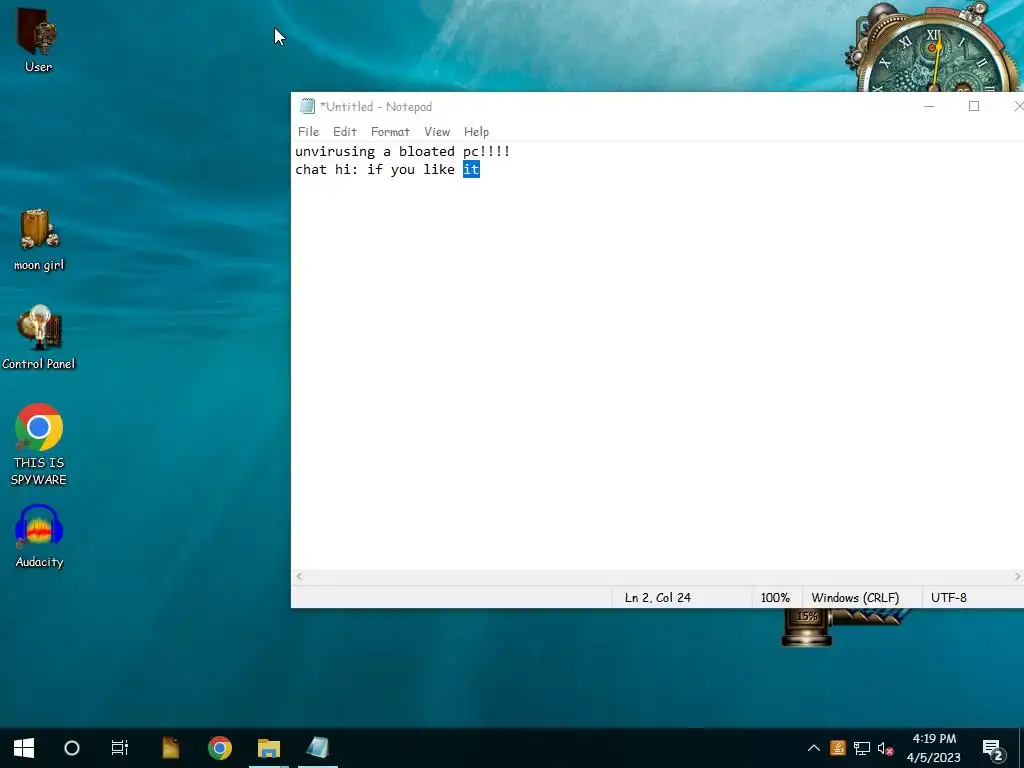
Task: Open Task View on the taskbar
Action: tap(120, 748)
